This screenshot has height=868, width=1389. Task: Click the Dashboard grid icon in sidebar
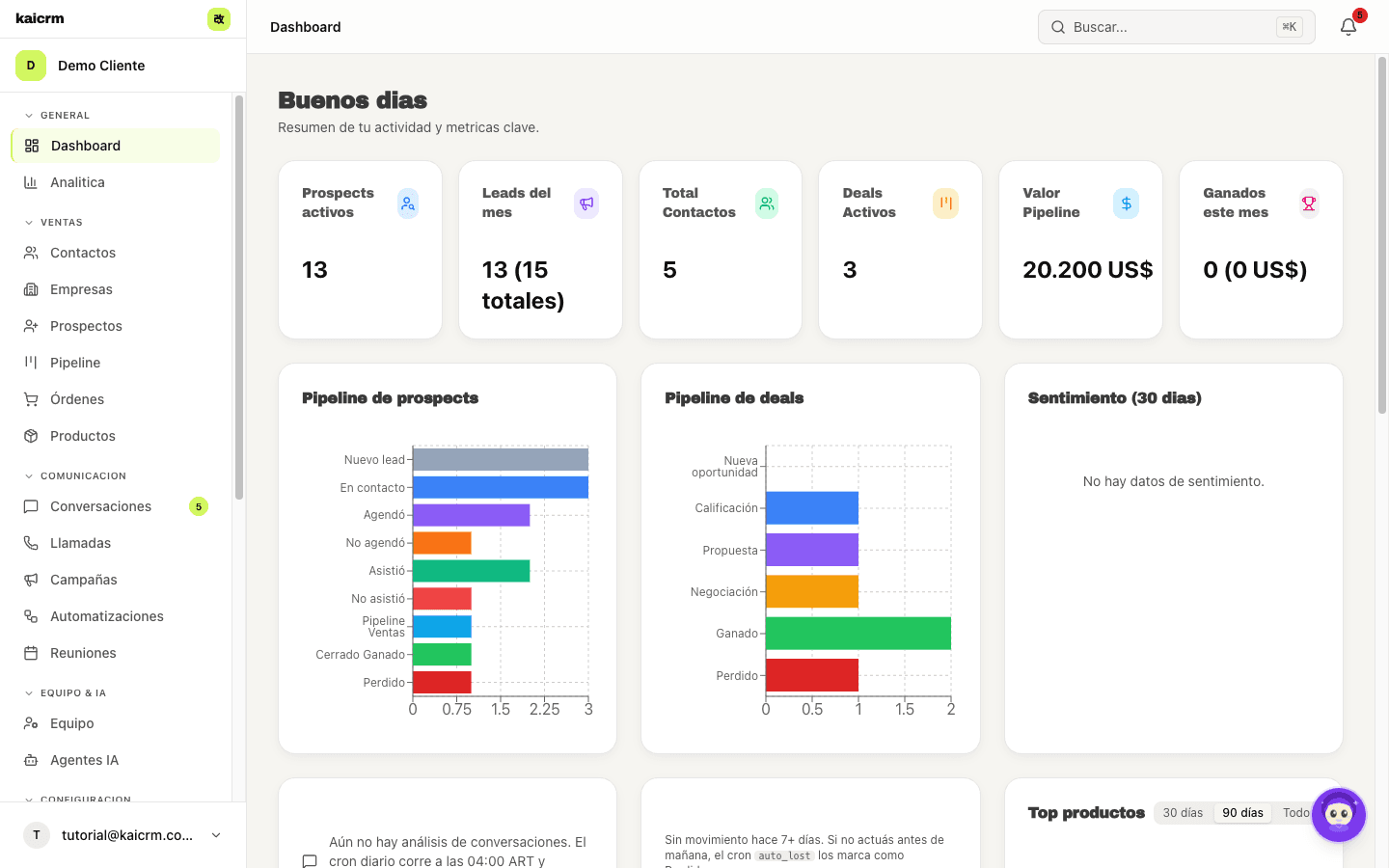32,146
